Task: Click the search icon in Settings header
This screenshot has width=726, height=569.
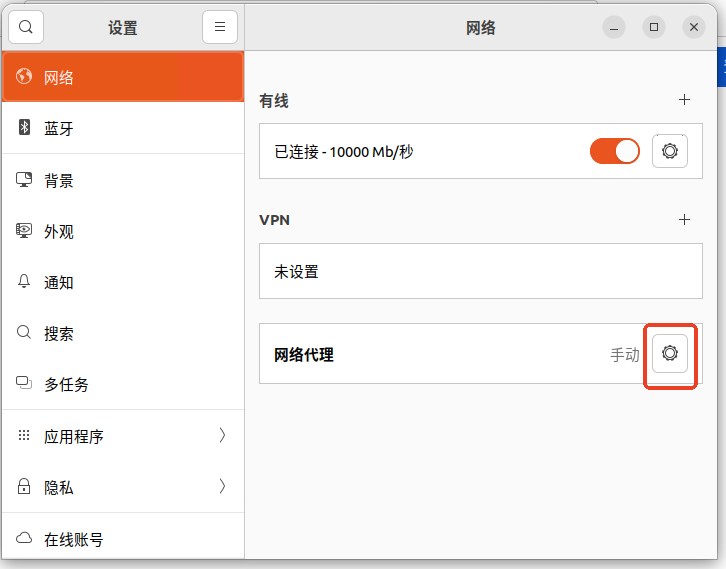Action: click(26, 27)
